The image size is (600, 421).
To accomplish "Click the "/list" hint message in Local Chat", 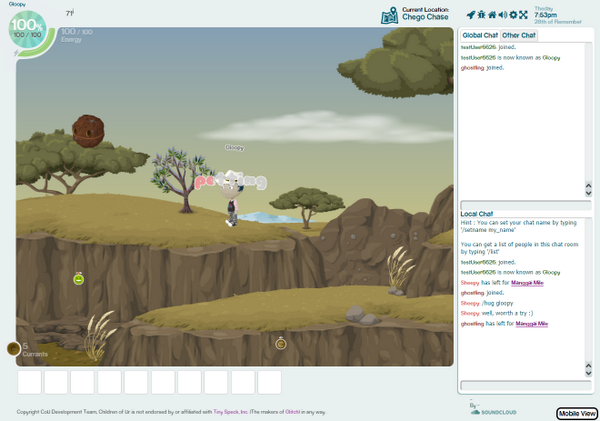I will coord(519,248).
